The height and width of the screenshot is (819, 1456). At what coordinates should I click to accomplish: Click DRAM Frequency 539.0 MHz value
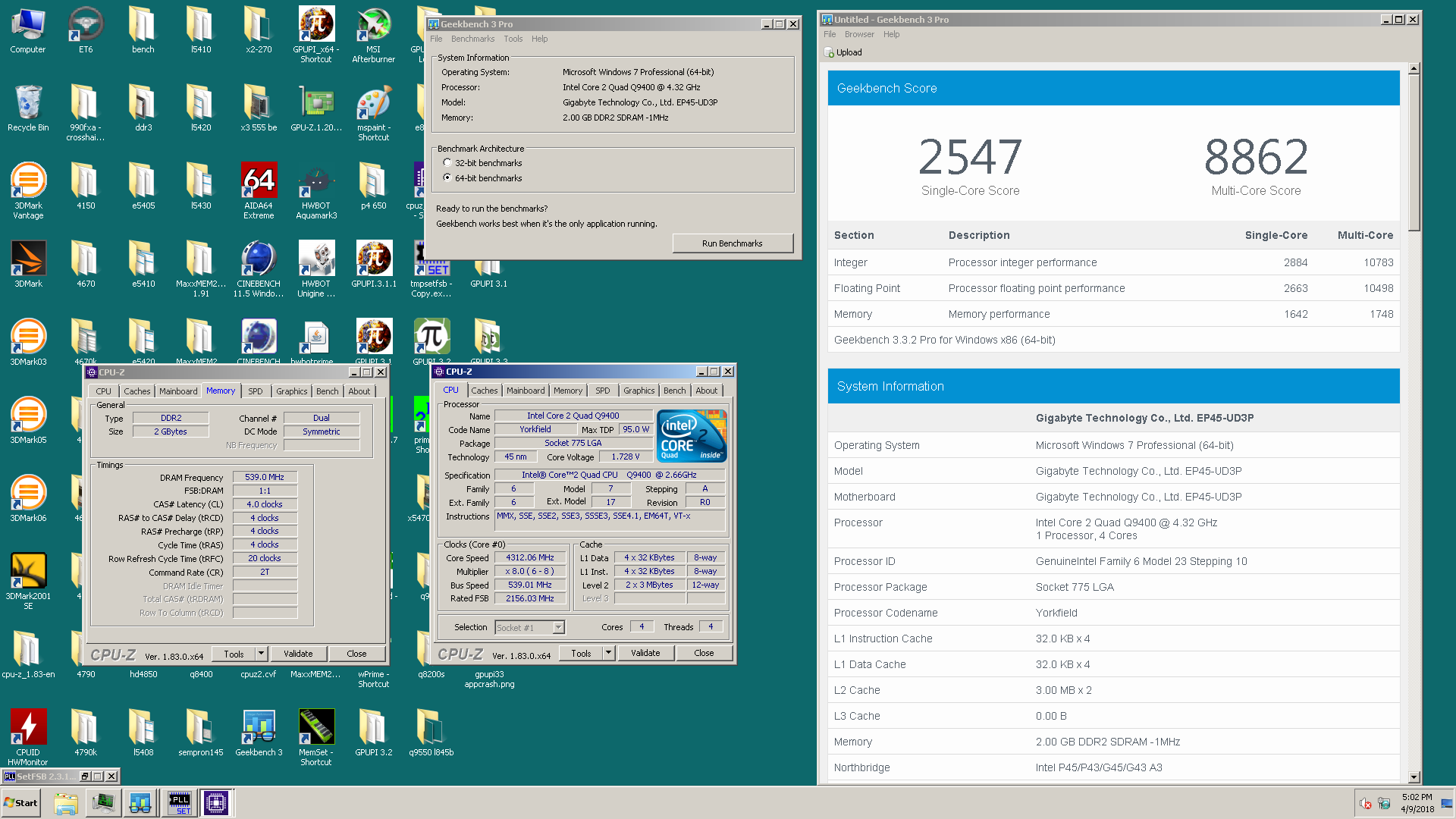(265, 477)
